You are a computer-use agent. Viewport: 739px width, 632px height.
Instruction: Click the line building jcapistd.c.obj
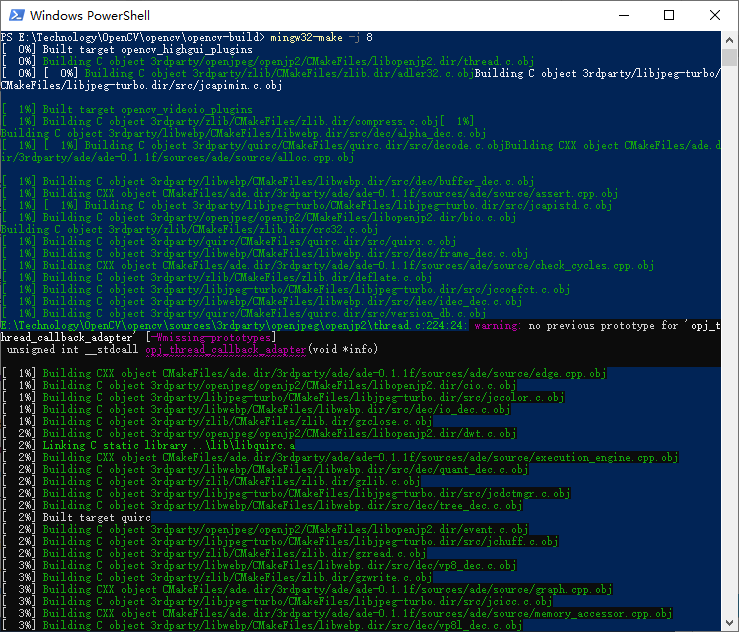coord(306,205)
